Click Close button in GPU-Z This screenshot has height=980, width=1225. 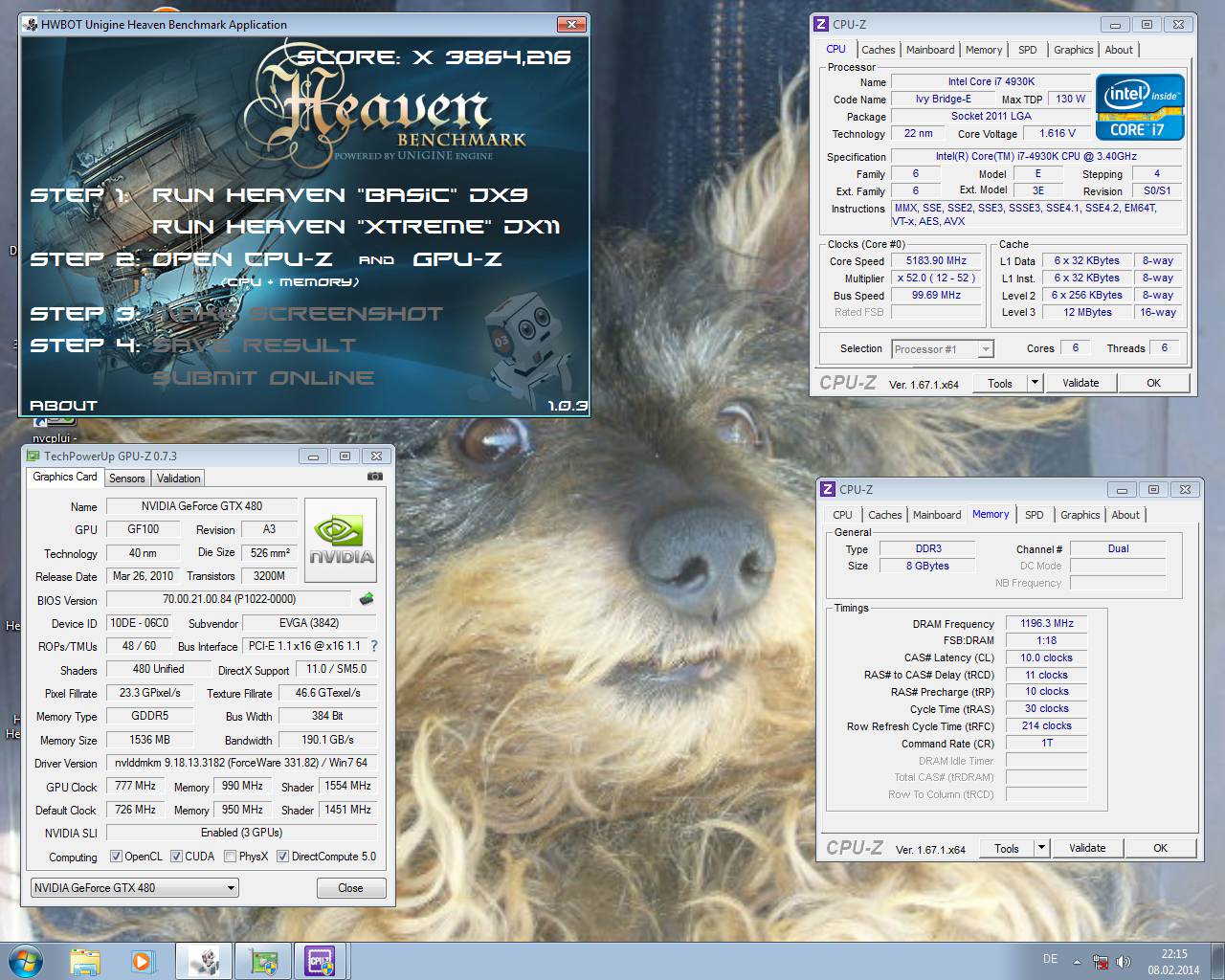tap(350, 888)
